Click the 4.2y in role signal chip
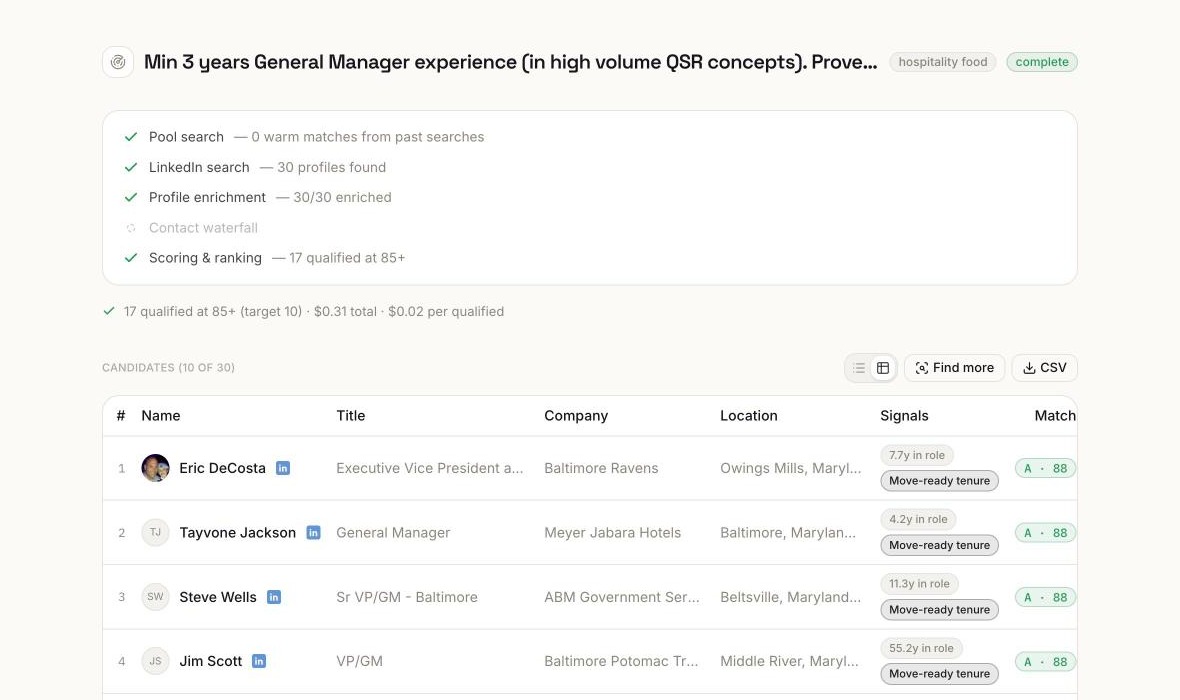1180x700 pixels. (x=918, y=519)
